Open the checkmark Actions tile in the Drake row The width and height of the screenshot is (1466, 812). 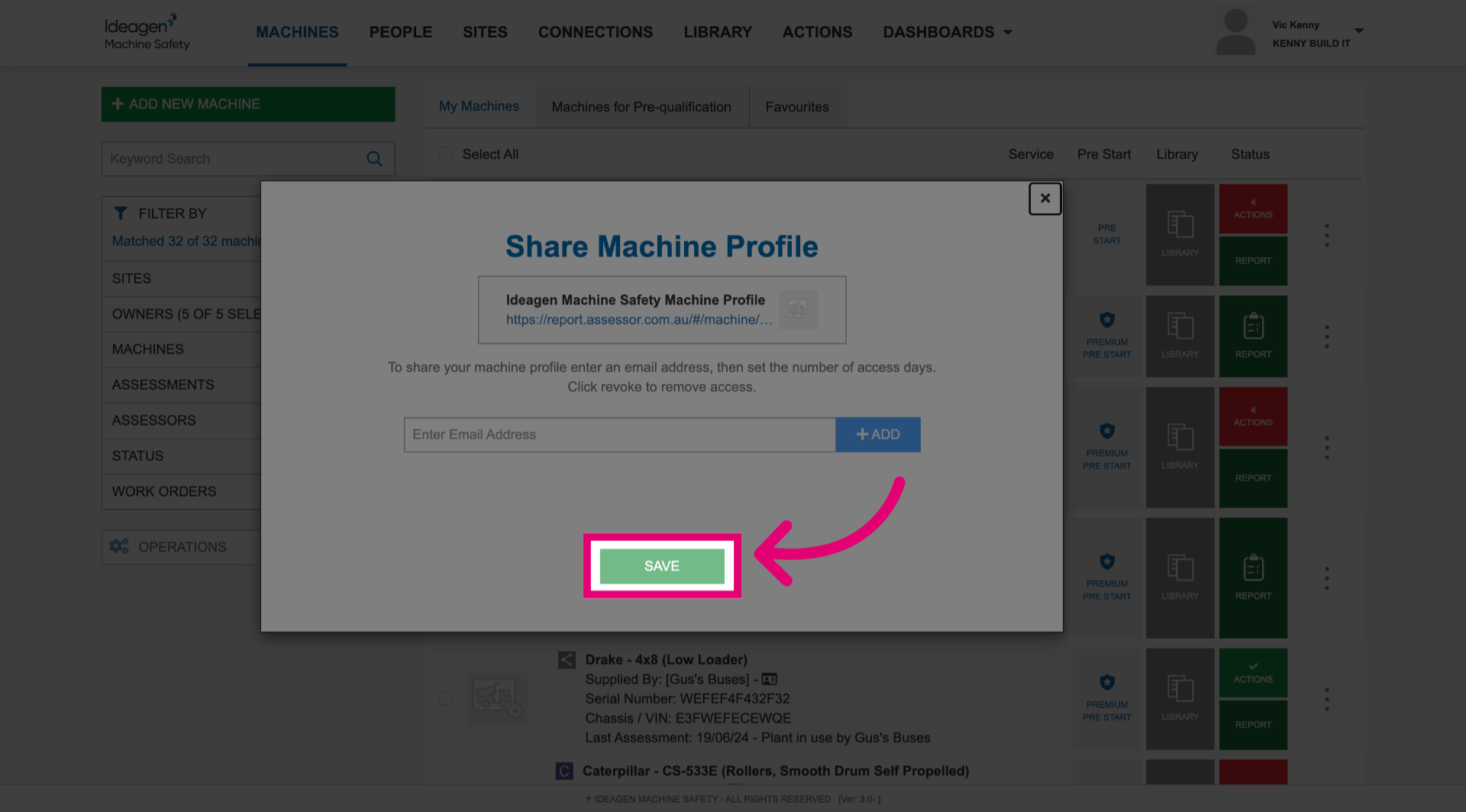(x=1253, y=672)
